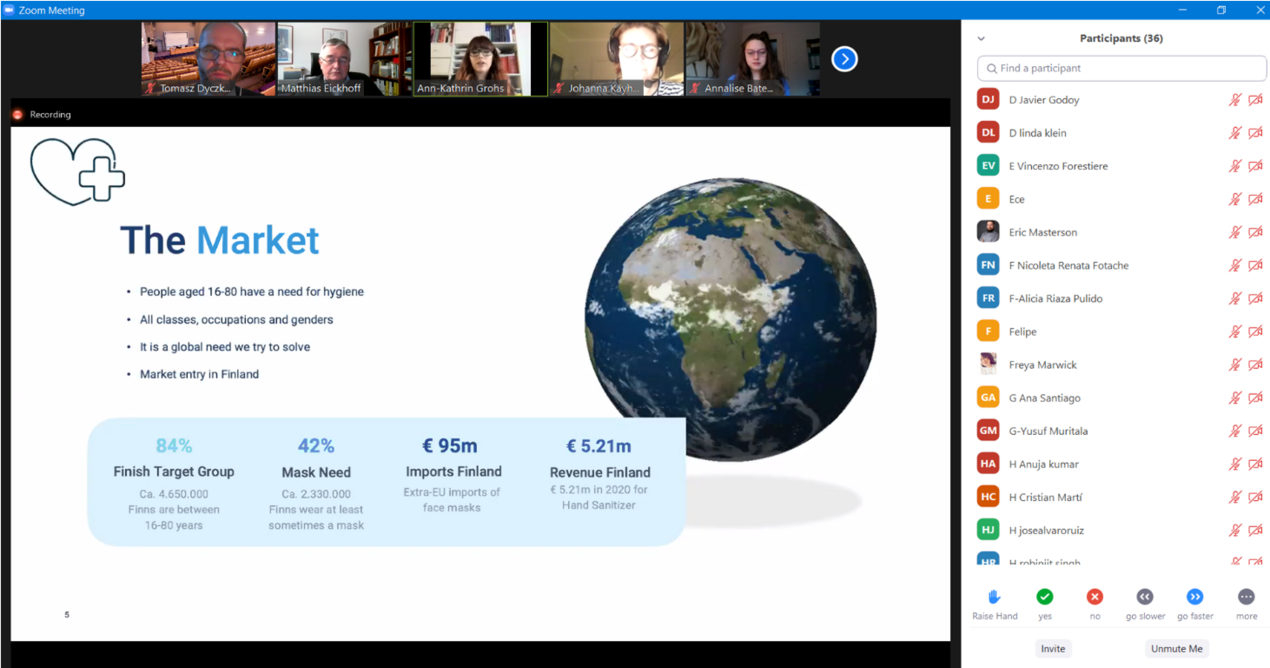Click the microphone icon for D linda klein
Viewport: 1270px width, 668px height.
tap(1235, 133)
